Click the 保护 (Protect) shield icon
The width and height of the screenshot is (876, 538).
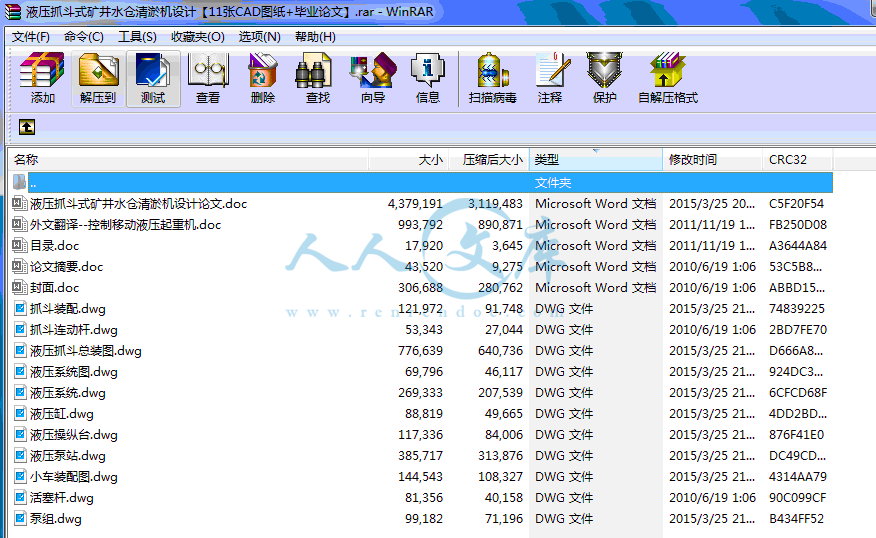(604, 70)
